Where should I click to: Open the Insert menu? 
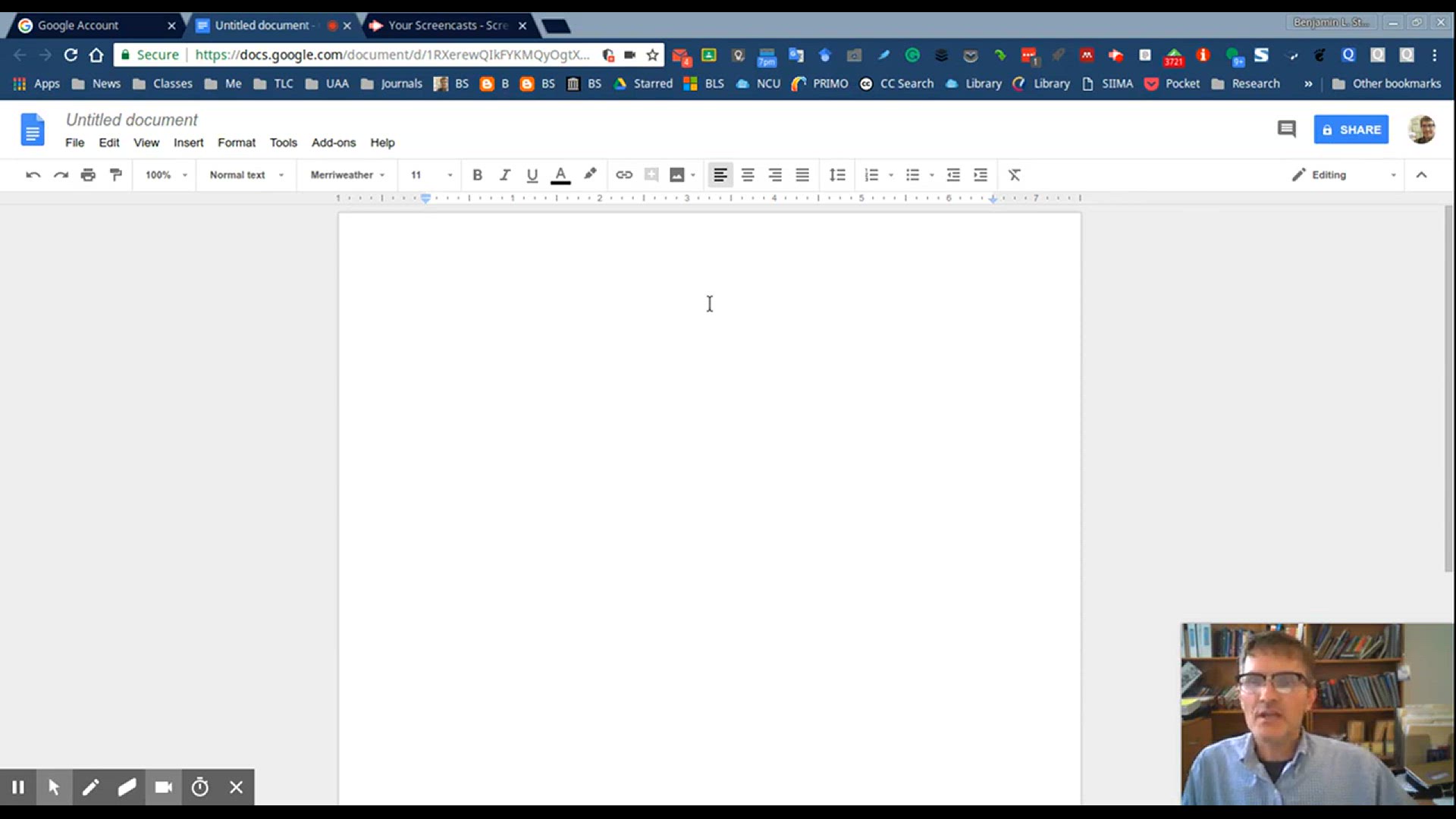pyautogui.click(x=188, y=142)
